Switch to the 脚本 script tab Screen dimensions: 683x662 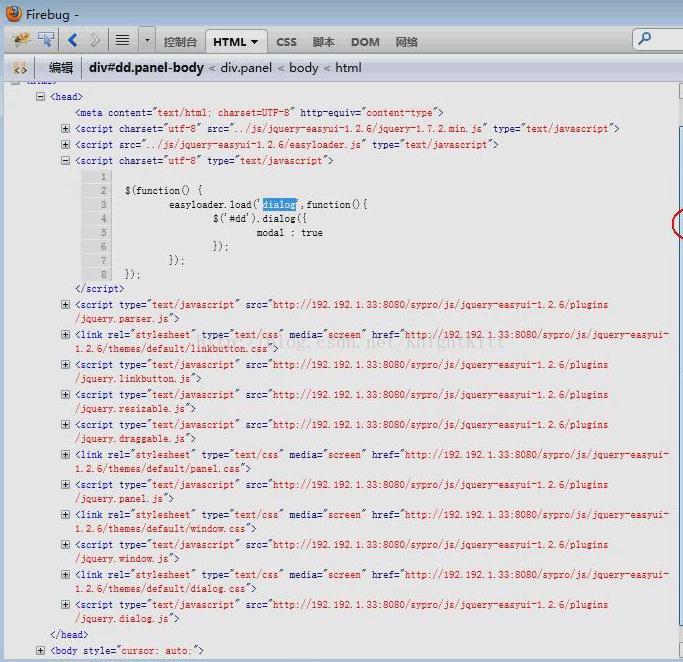click(x=323, y=42)
